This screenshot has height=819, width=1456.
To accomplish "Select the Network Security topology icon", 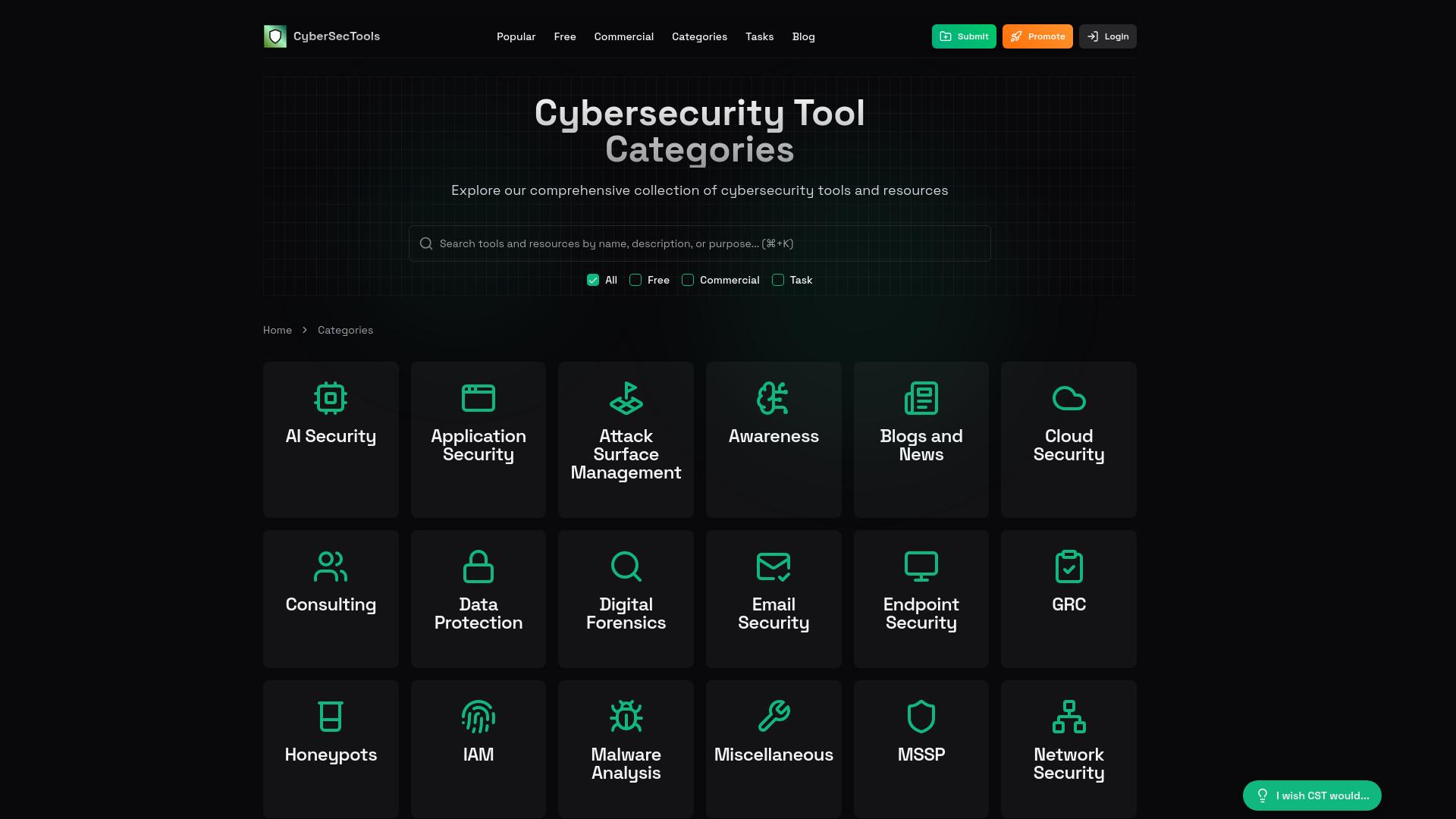I will pos(1068,717).
